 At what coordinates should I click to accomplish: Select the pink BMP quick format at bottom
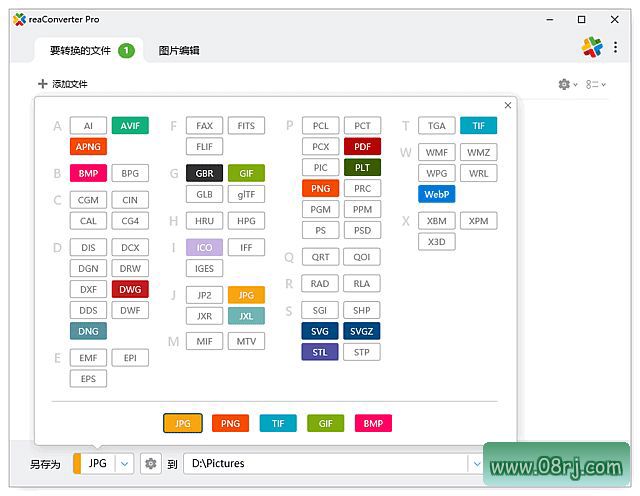373,423
